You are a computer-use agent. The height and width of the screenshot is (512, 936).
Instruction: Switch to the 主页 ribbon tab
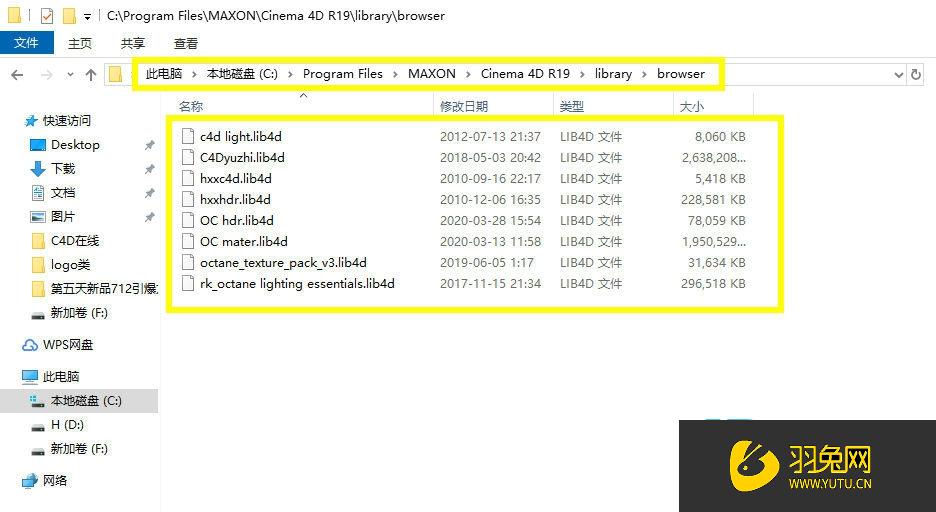[80, 43]
